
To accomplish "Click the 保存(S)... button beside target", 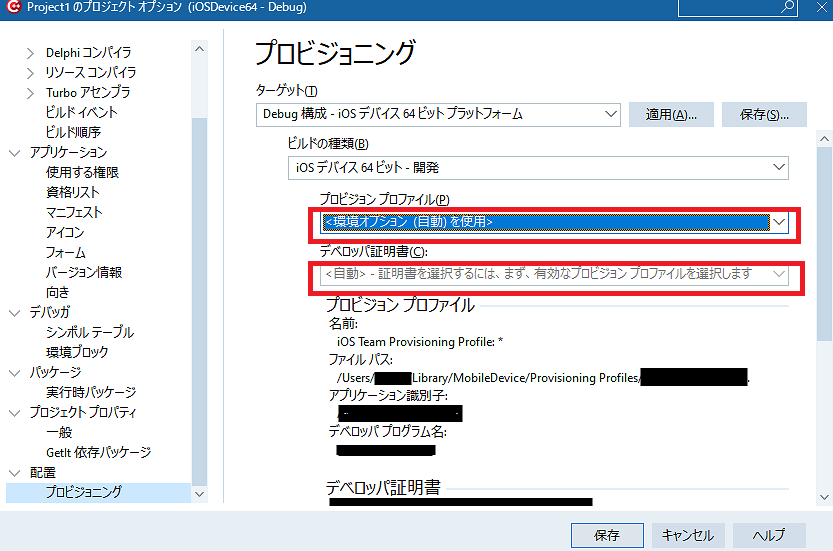I will [764, 114].
